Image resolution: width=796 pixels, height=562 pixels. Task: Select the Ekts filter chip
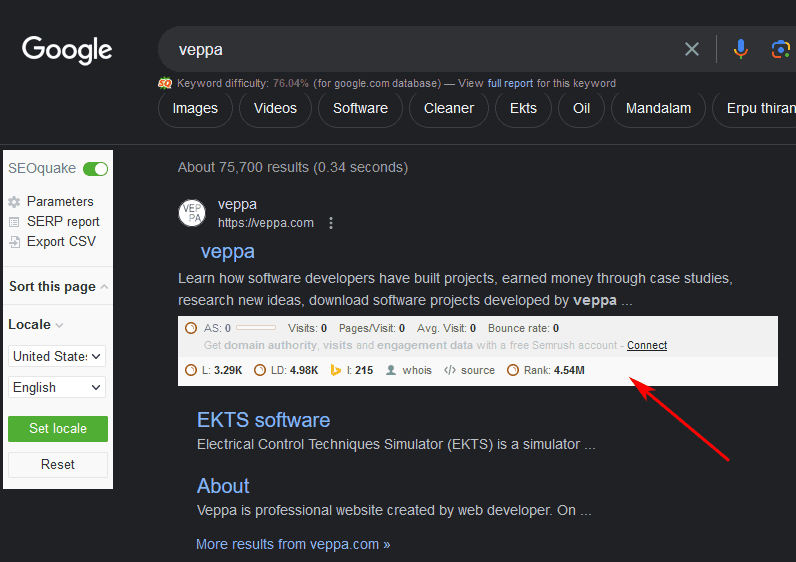pos(523,109)
